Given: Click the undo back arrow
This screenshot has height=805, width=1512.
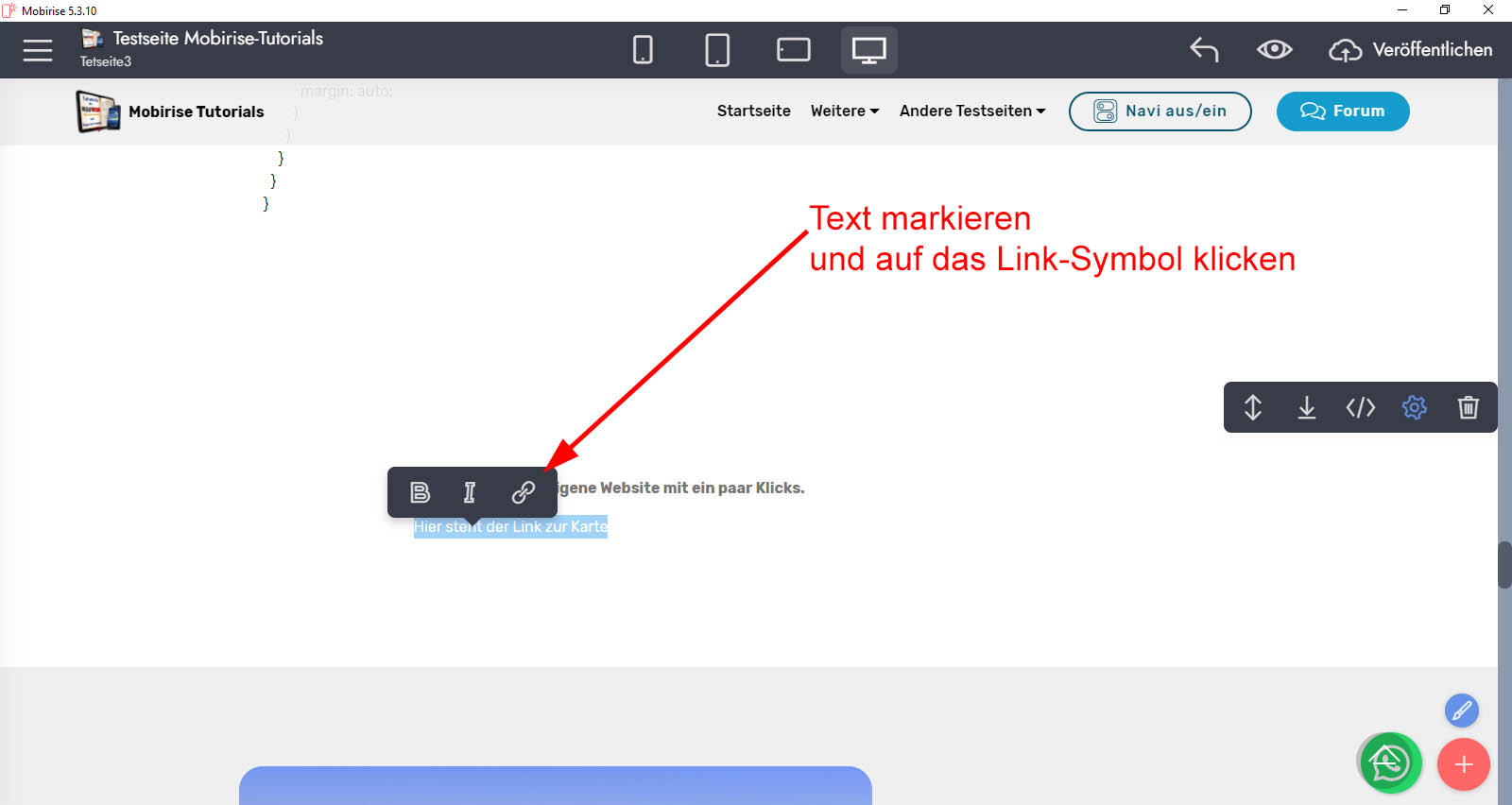Looking at the screenshot, I should coord(1204,50).
